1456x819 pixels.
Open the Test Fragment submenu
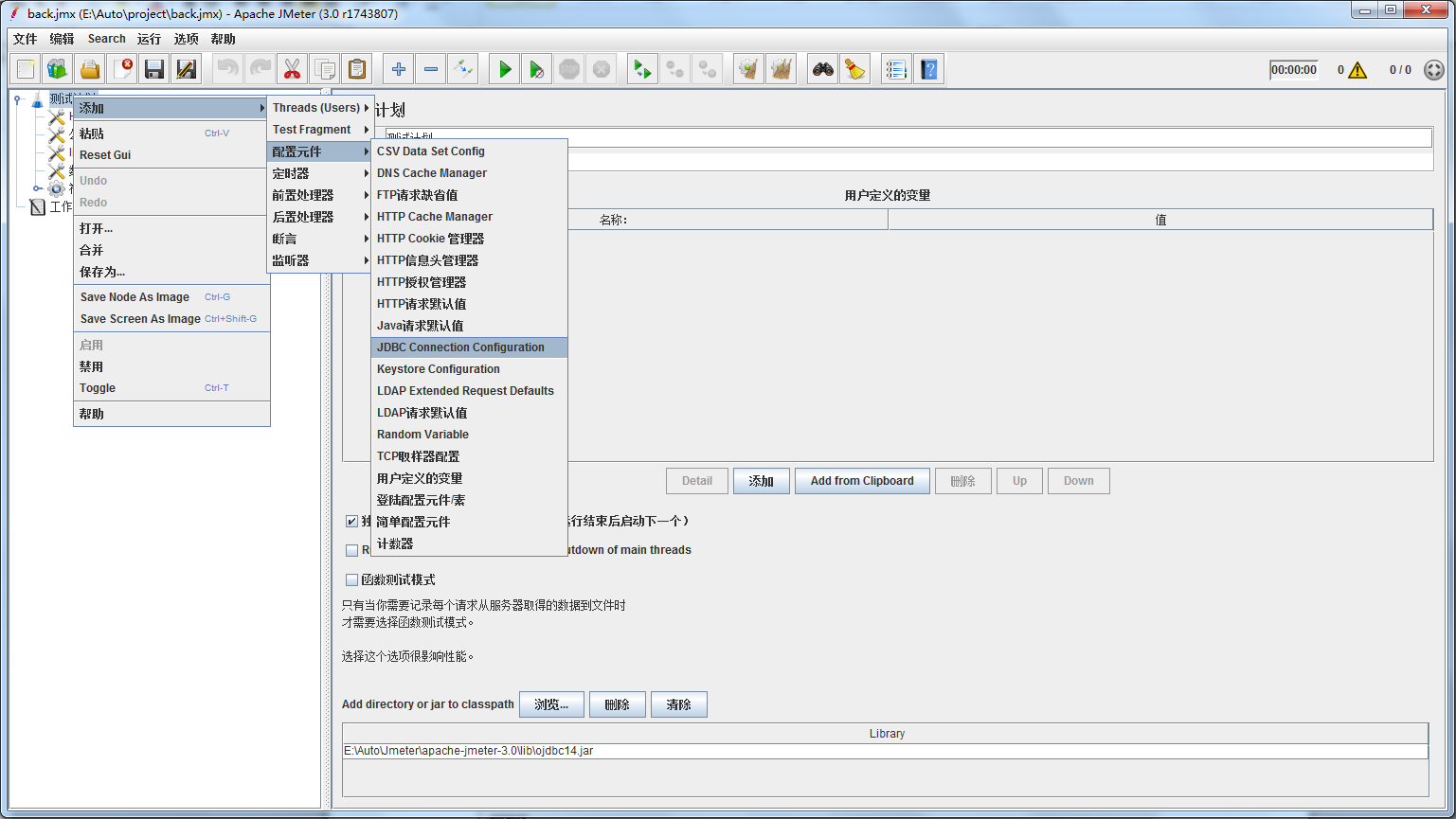320,130
